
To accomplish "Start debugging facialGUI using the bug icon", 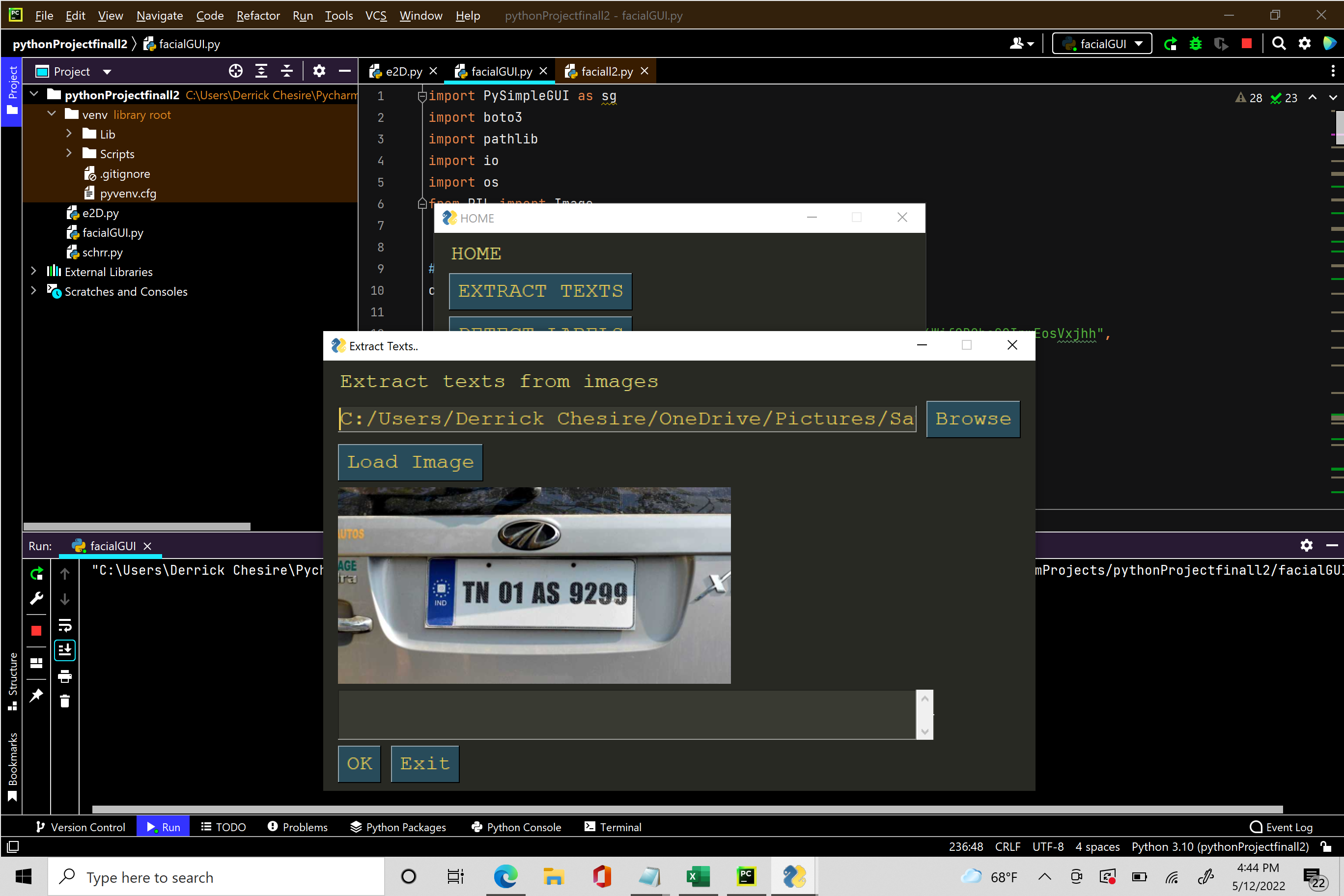I will (1195, 43).
